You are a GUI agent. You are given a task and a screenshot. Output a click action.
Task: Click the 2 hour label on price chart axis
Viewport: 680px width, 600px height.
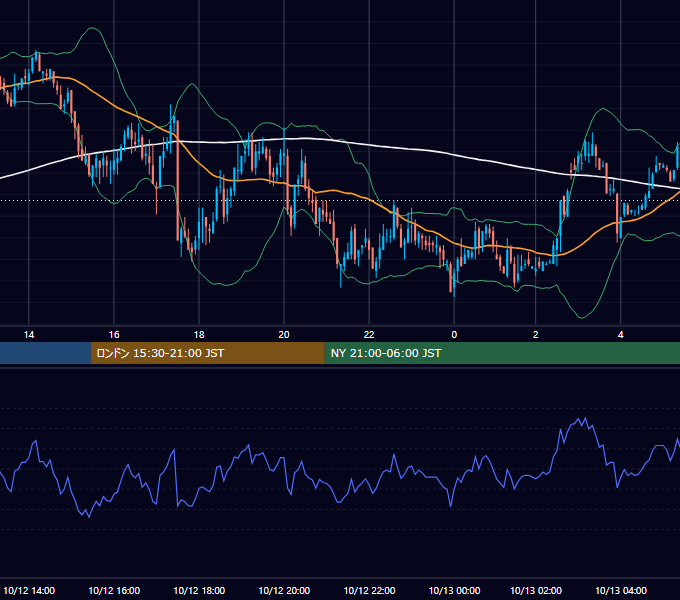click(x=536, y=335)
